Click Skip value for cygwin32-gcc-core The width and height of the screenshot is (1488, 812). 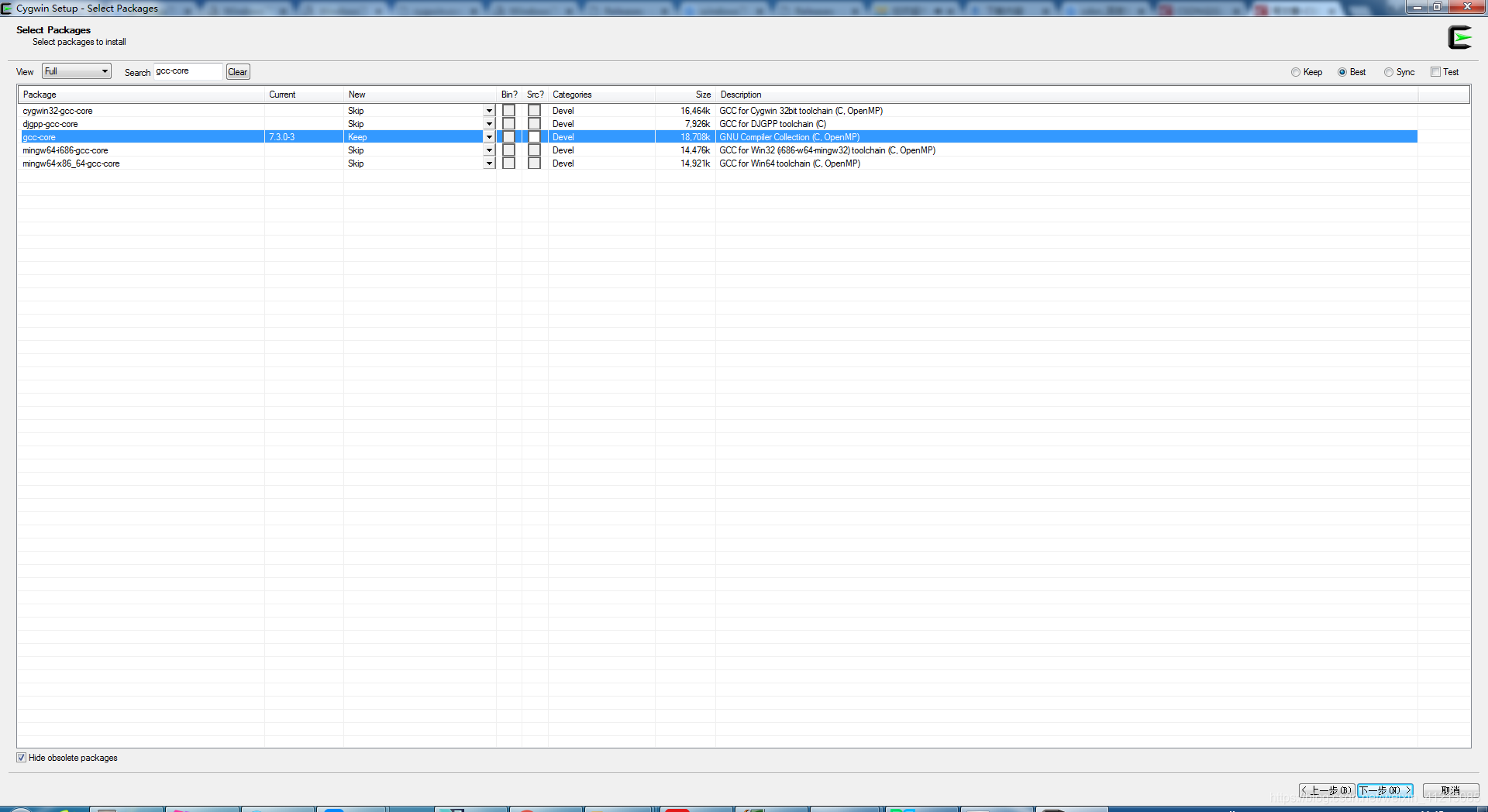point(356,111)
